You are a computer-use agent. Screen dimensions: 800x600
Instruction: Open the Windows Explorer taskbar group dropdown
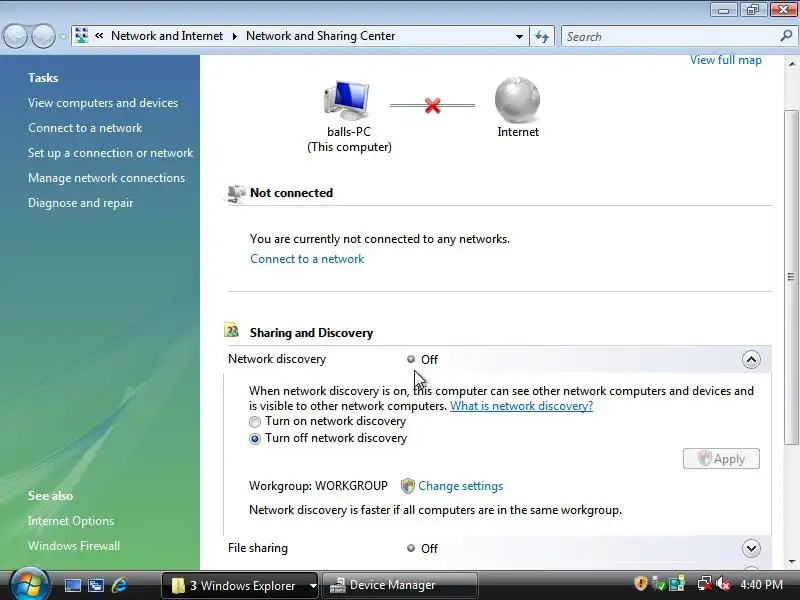tap(313, 586)
